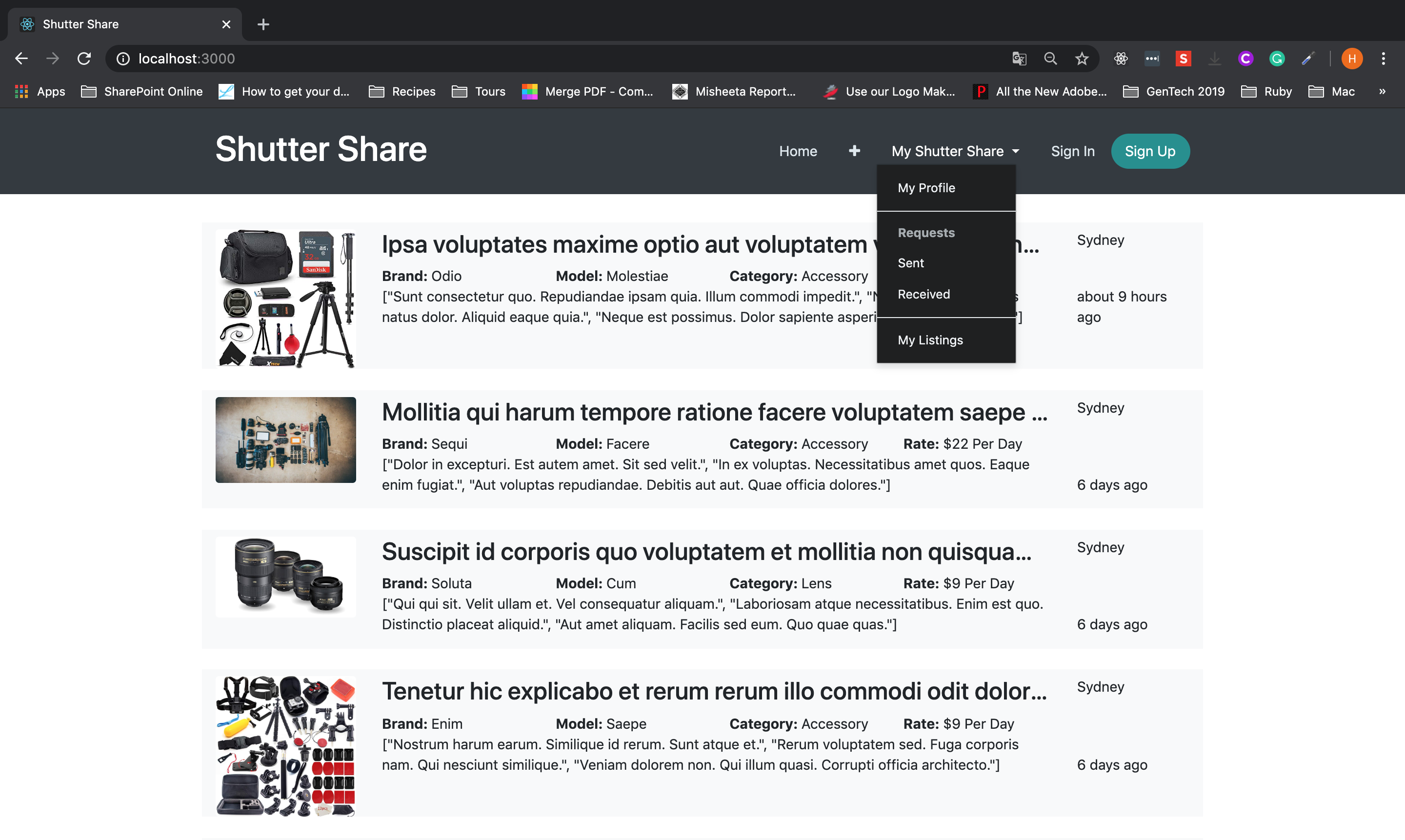Choose Received in the Requests menu

923,294
